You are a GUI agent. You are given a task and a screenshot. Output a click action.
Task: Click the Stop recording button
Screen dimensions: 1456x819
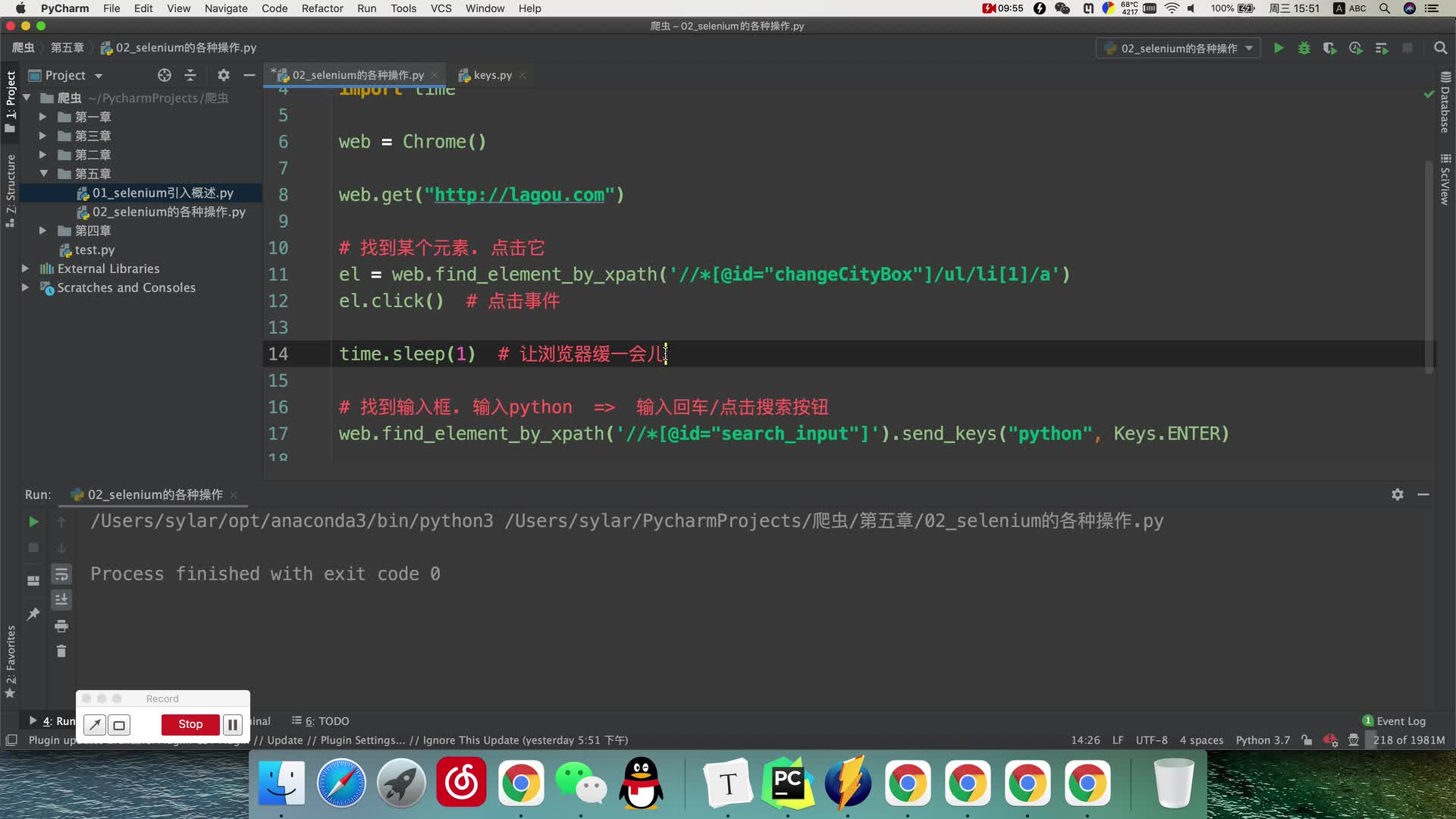(x=191, y=724)
